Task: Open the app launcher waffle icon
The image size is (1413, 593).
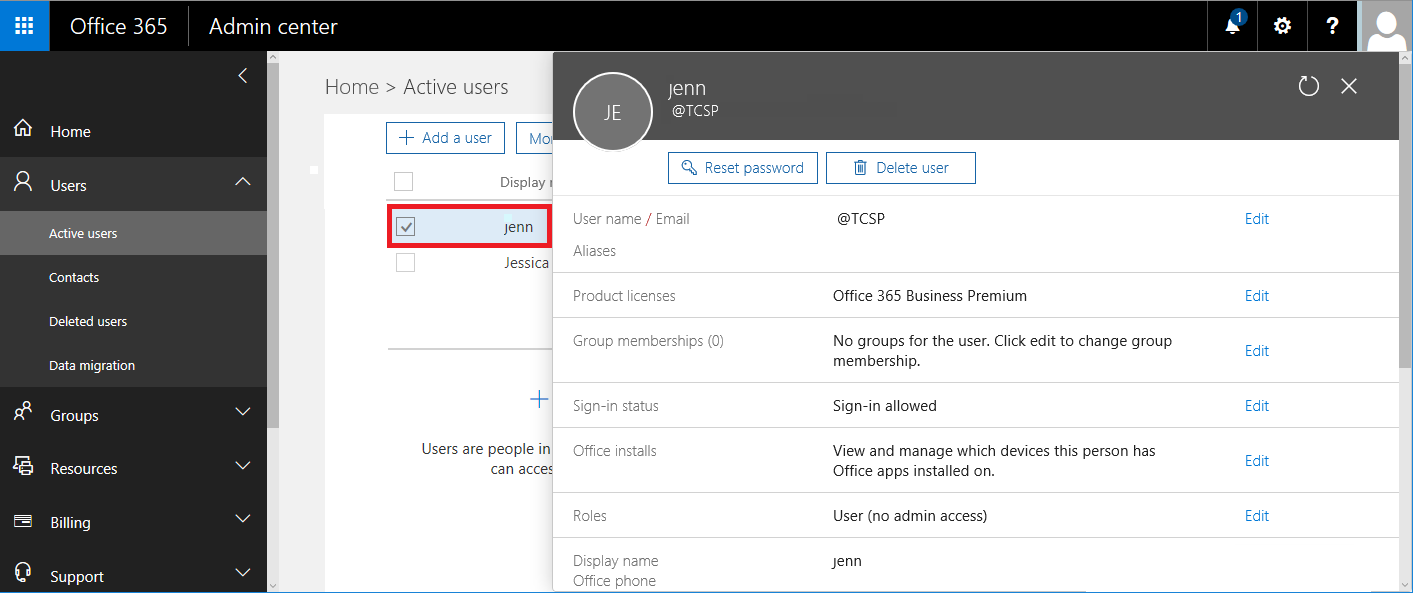Action: pyautogui.click(x=24, y=26)
